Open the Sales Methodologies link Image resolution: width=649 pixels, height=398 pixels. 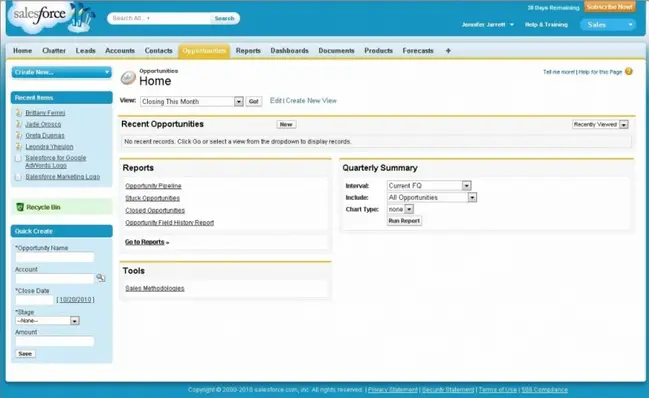click(155, 288)
